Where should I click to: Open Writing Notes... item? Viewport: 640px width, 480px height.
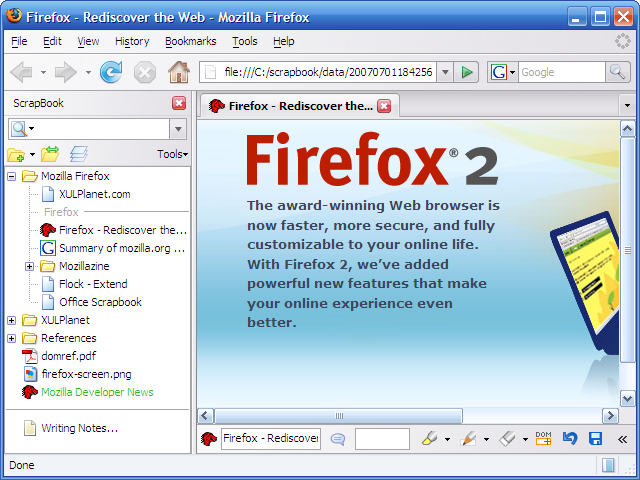71,428
